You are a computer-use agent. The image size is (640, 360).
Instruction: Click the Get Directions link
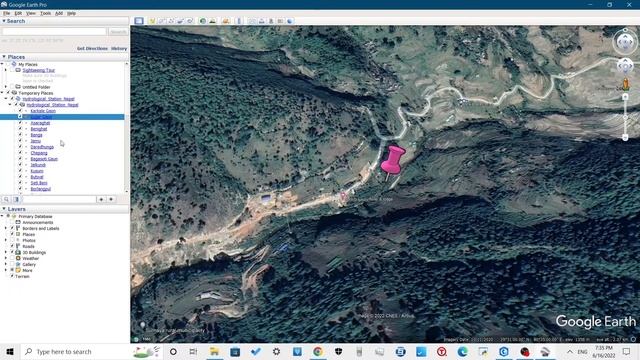(92, 49)
